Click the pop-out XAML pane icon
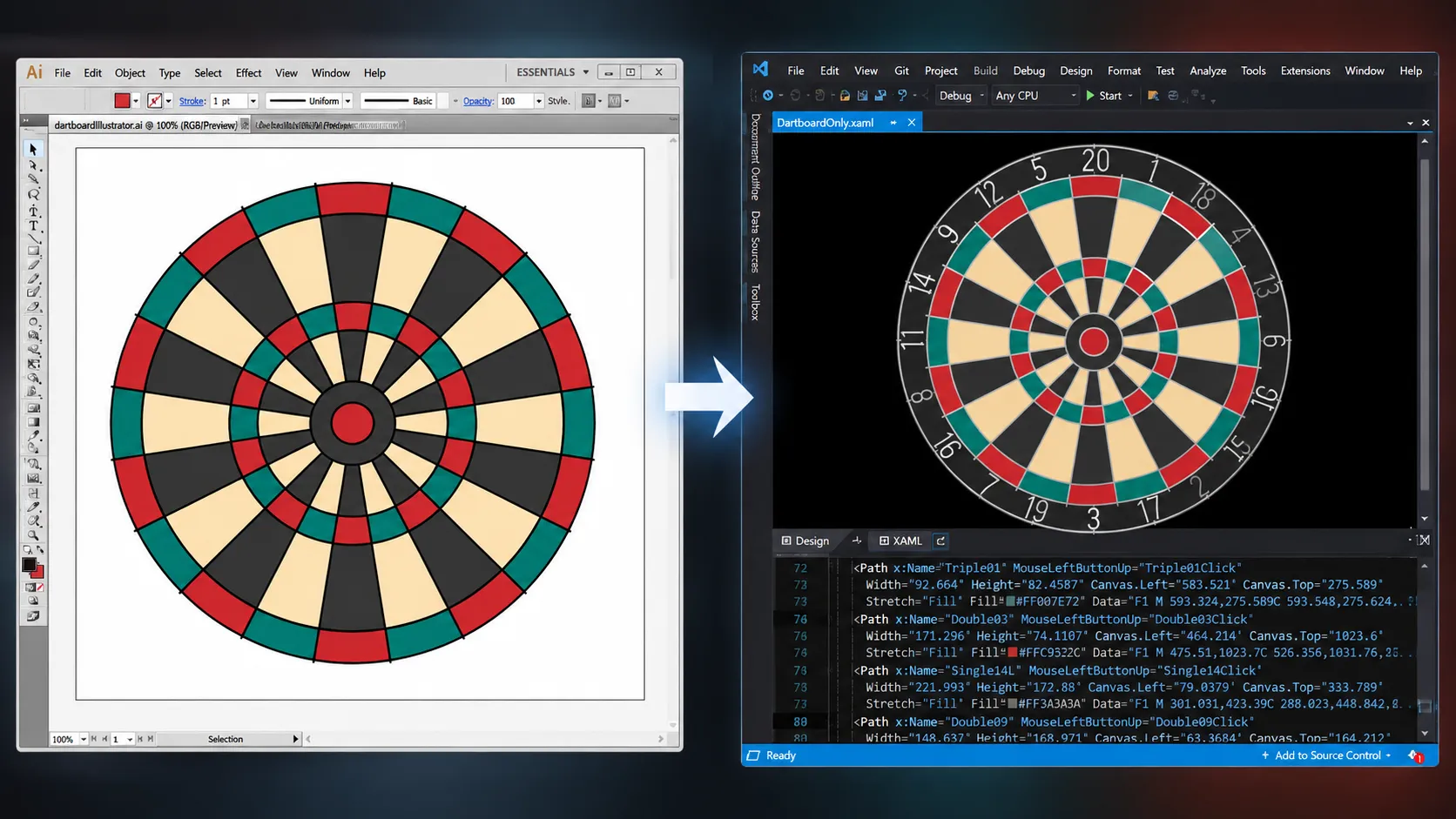The width and height of the screenshot is (1456, 819). click(x=940, y=540)
